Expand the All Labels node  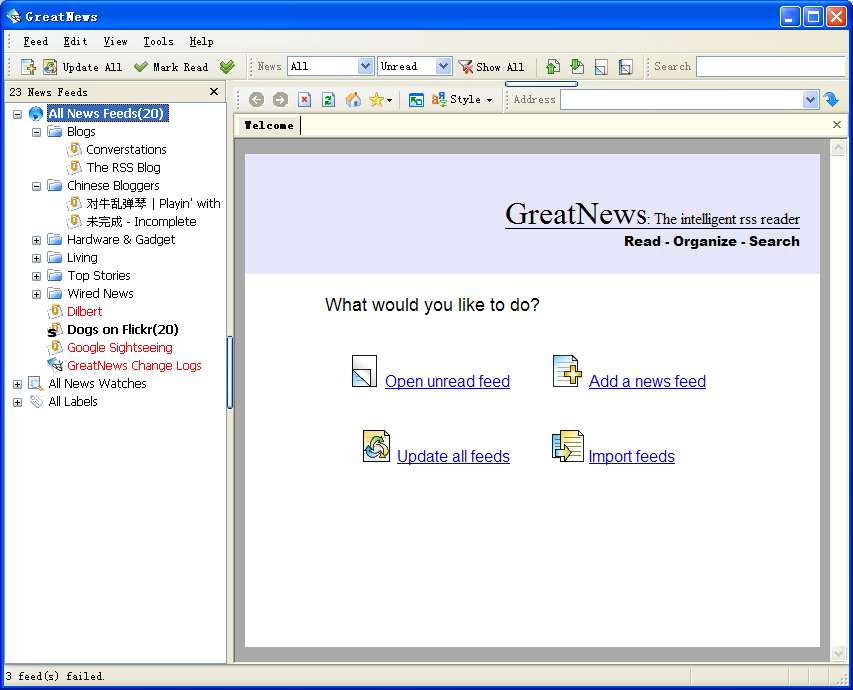[x=17, y=402]
